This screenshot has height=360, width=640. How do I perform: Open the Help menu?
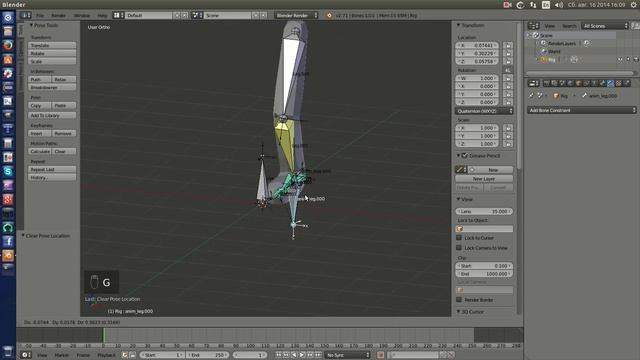pyautogui.click(x=102, y=16)
